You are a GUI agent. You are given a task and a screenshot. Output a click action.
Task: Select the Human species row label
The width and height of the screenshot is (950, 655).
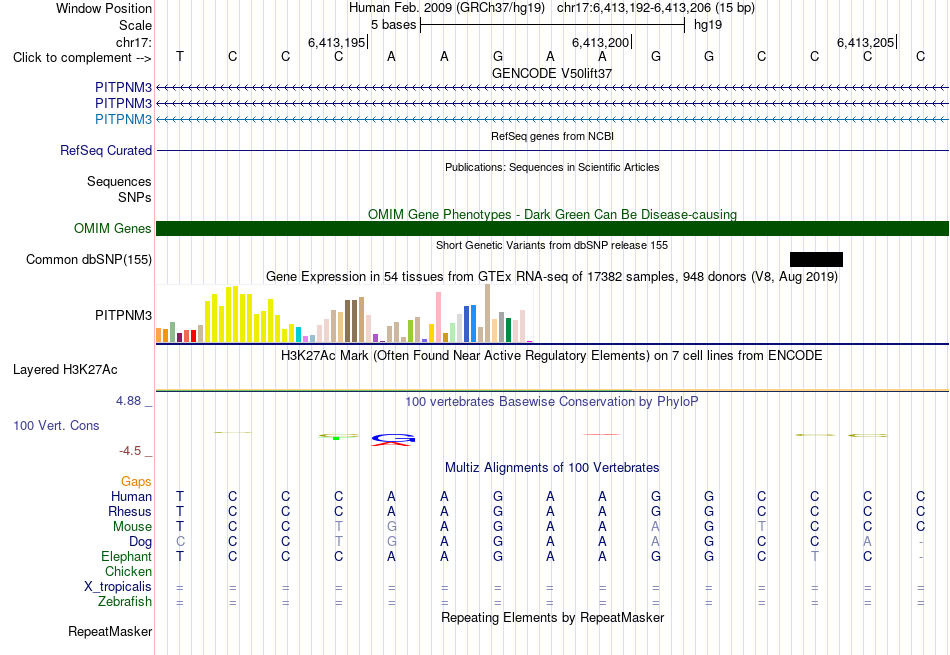pyautogui.click(x=131, y=496)
